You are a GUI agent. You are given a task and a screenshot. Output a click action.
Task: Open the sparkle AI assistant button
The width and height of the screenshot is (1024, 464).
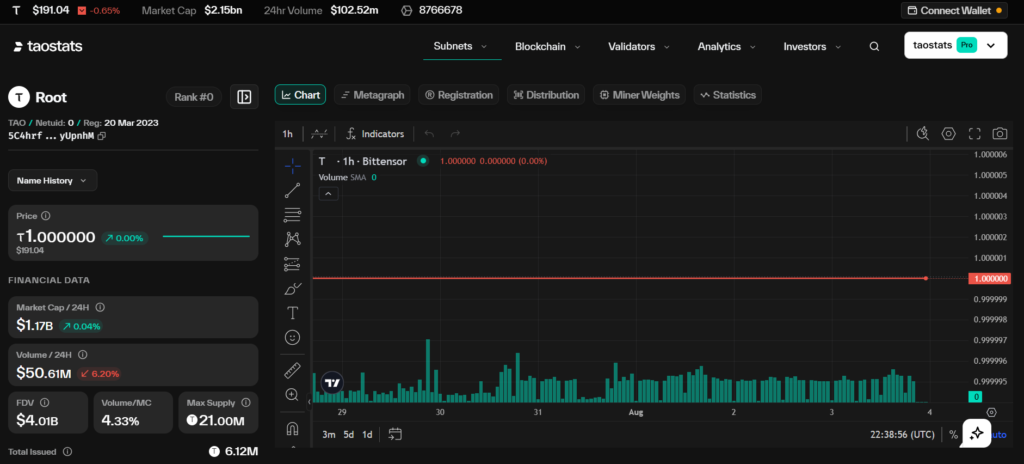(x=976, y=433)
